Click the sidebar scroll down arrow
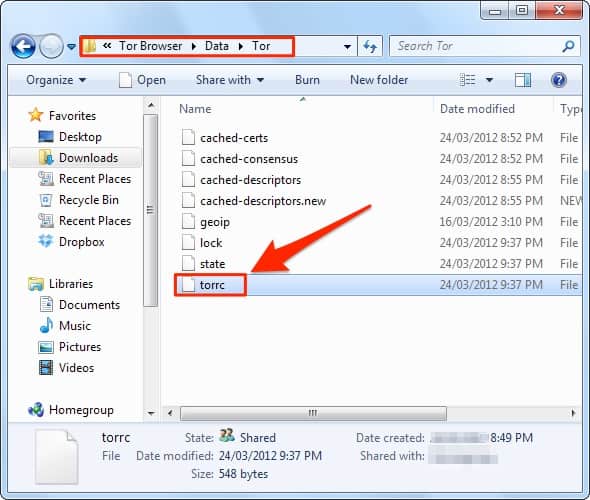Viewport: 590px width, 500px height. pyautogui.click(x=151, y=413)
